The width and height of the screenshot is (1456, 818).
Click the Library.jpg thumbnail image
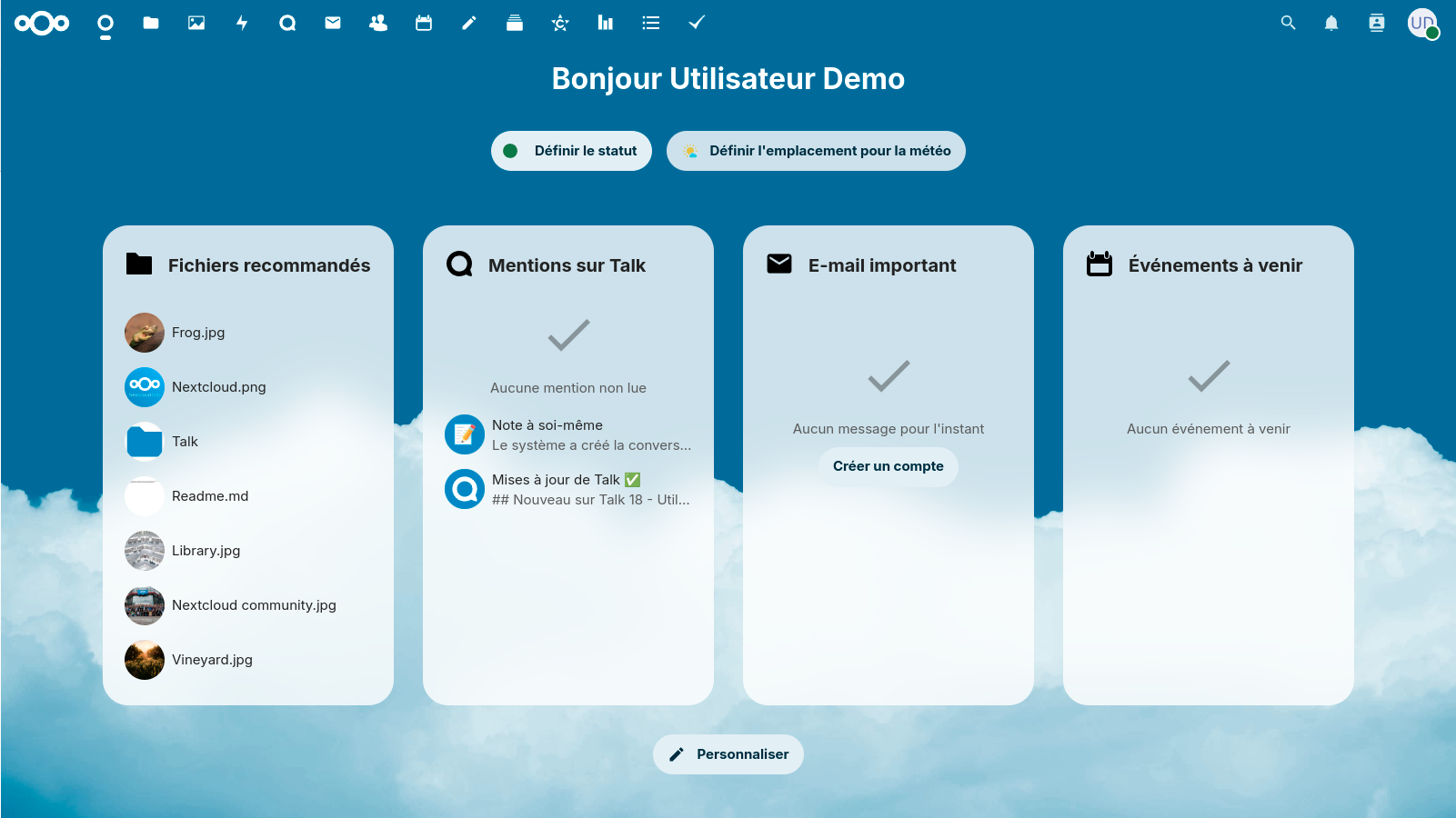[145, 551]
